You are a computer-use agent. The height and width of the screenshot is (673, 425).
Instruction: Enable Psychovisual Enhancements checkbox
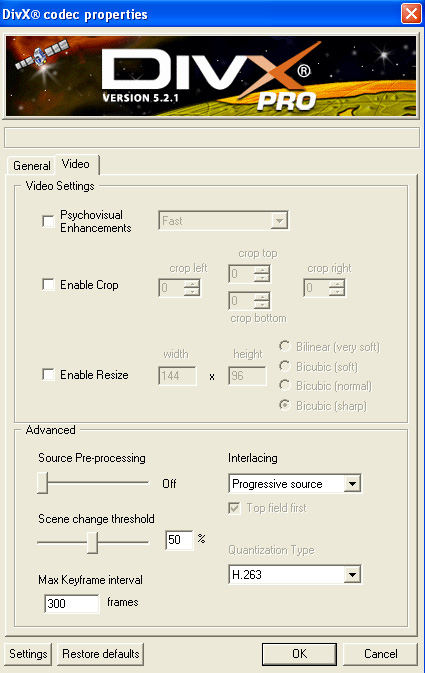49,221
